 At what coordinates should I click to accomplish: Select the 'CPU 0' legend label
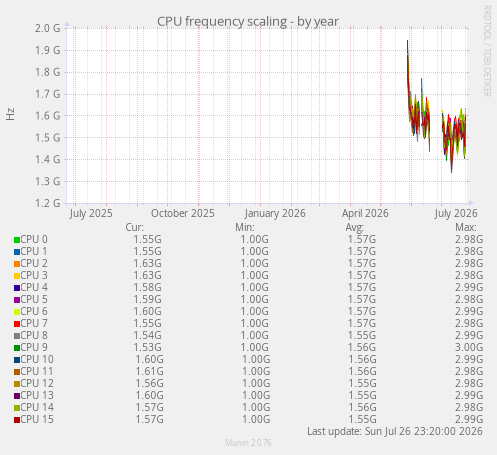[34, 239]
